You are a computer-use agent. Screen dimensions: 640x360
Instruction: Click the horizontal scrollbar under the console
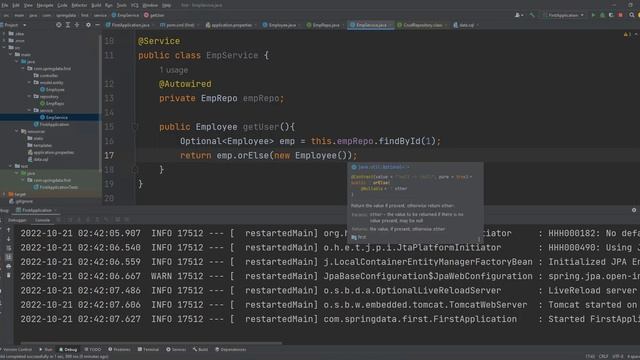click(151, 343)
